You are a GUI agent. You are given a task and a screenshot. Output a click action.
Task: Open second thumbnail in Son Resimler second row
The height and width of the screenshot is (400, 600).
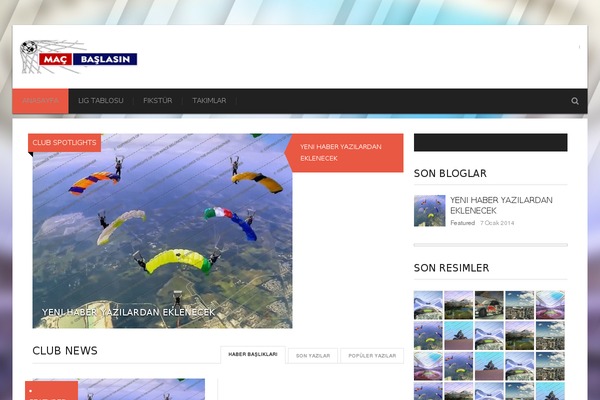click(459, 336)
